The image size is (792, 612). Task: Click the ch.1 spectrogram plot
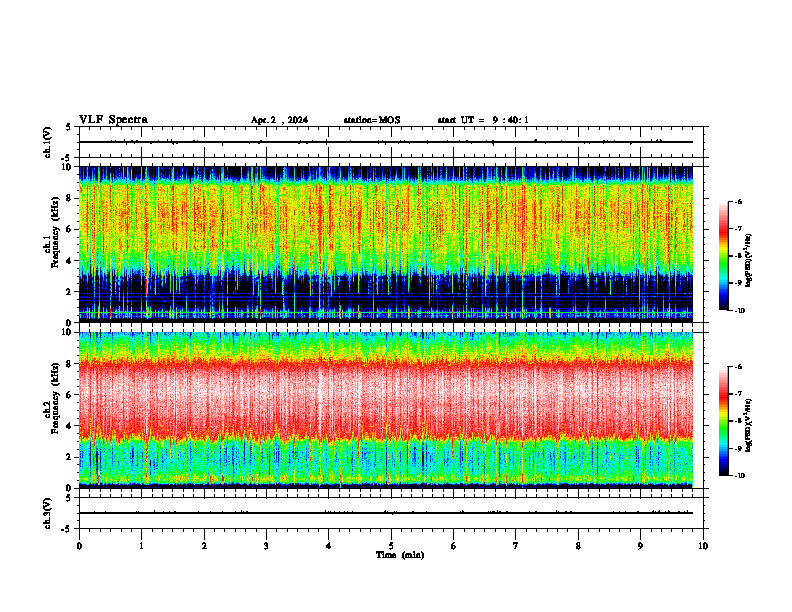386,244
